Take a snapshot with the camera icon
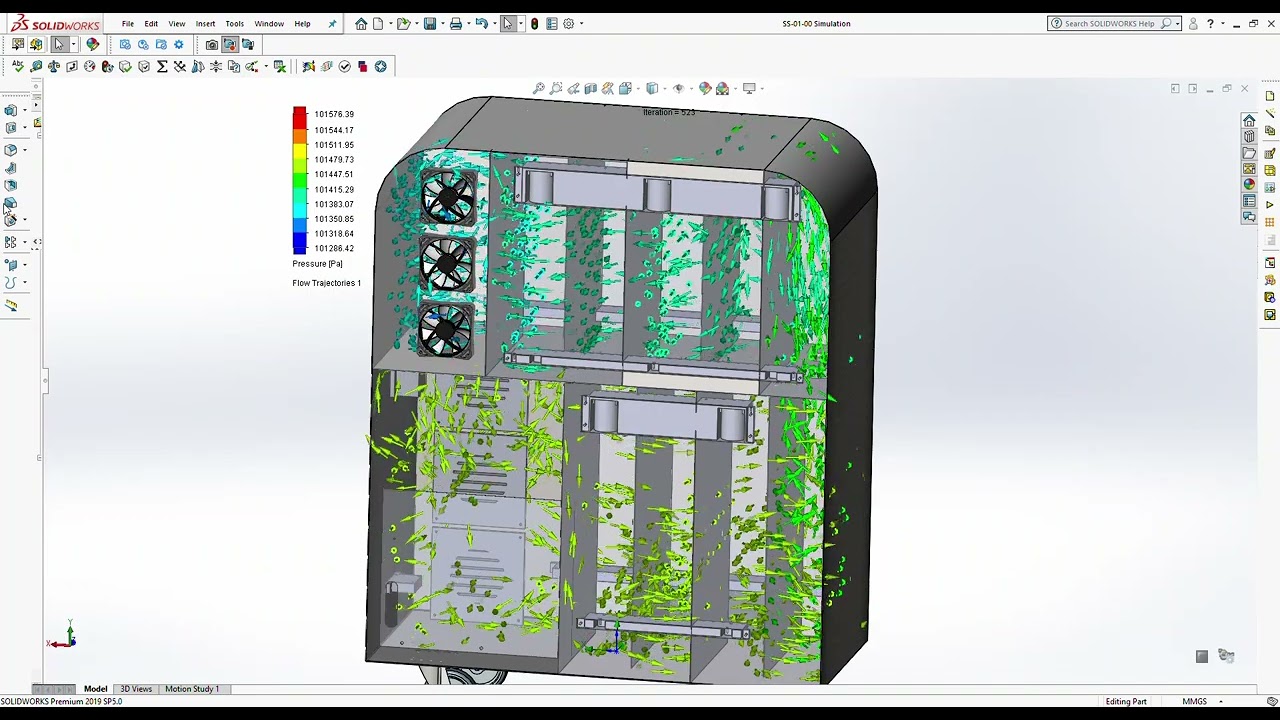The width and height of the screenshot is (1280, 720). [x=212, y=44]
